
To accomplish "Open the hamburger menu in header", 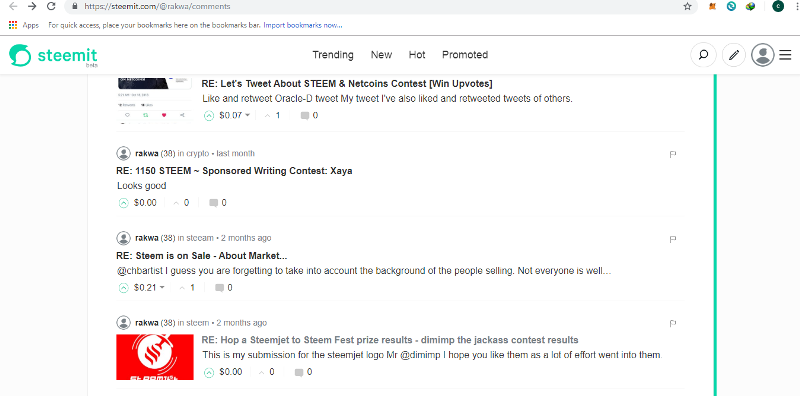I will point(785,55).
